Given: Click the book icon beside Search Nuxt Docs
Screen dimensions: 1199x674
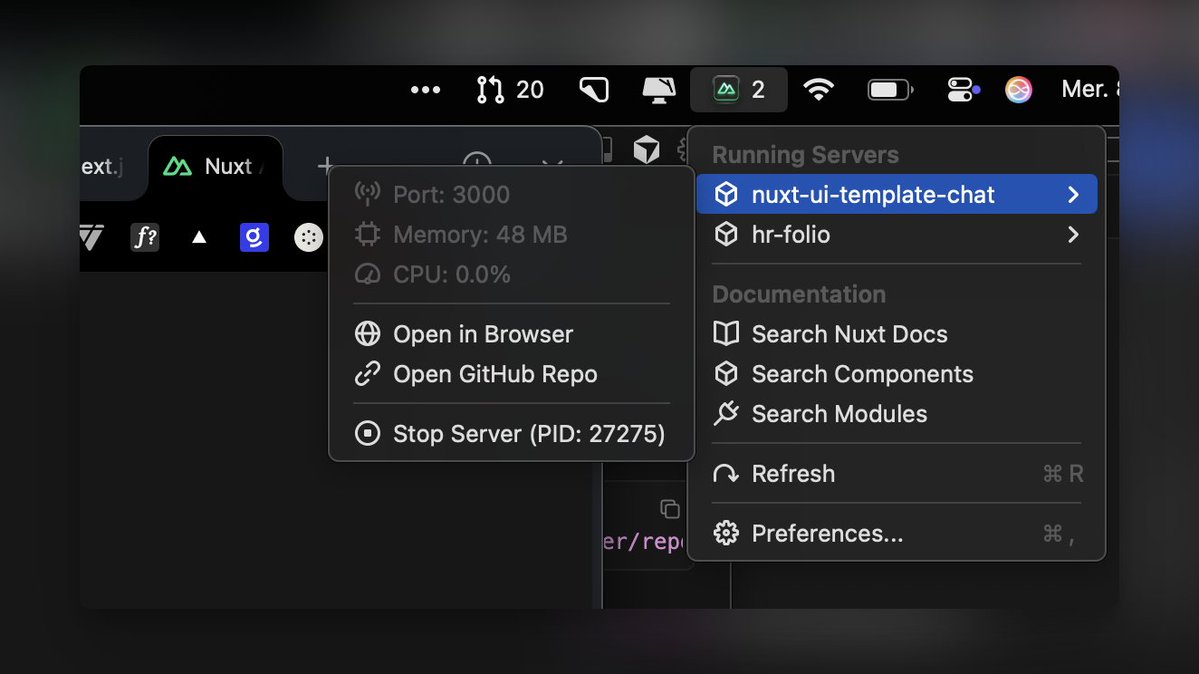Looking at the screenshot, I should [726, 334].
